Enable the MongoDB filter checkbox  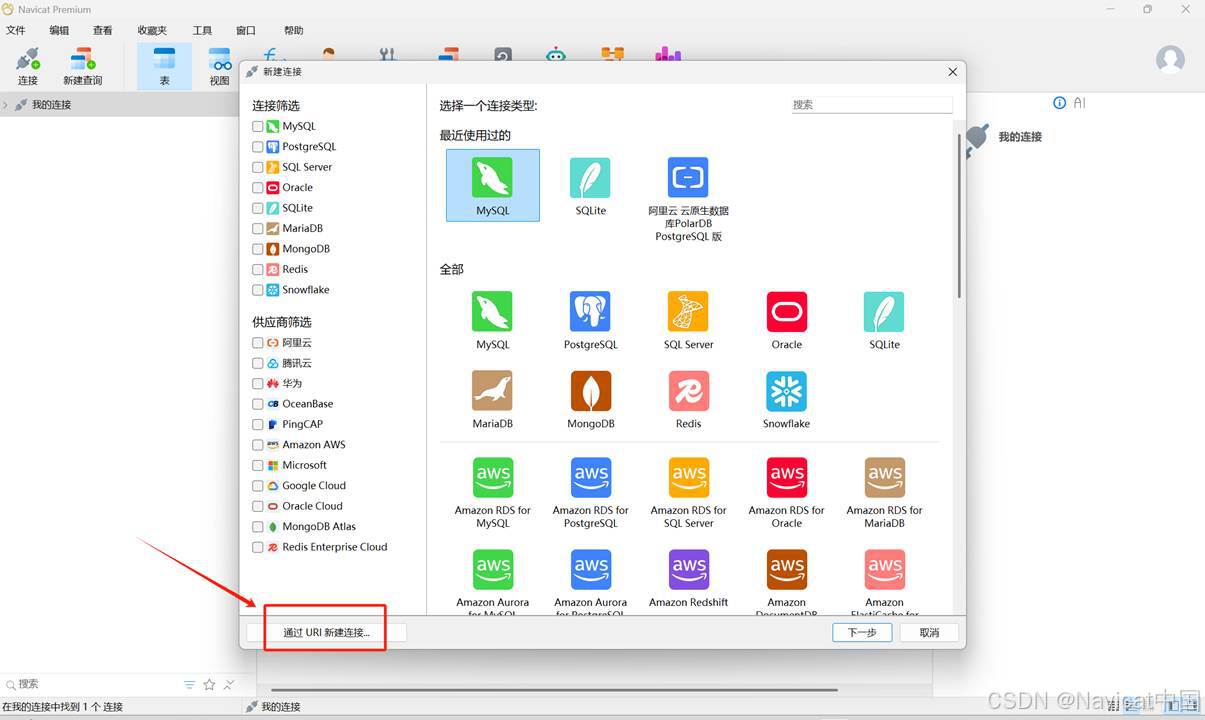[x=258, y=249]
